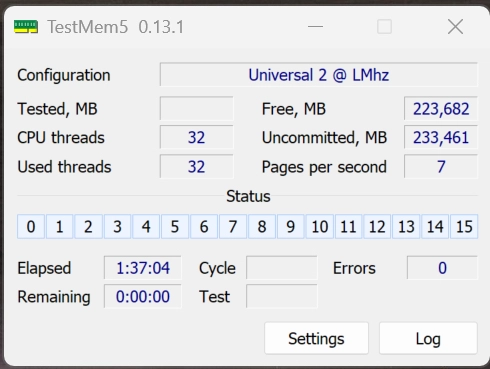Click the empty Cycle field

[x=282, y=268]
